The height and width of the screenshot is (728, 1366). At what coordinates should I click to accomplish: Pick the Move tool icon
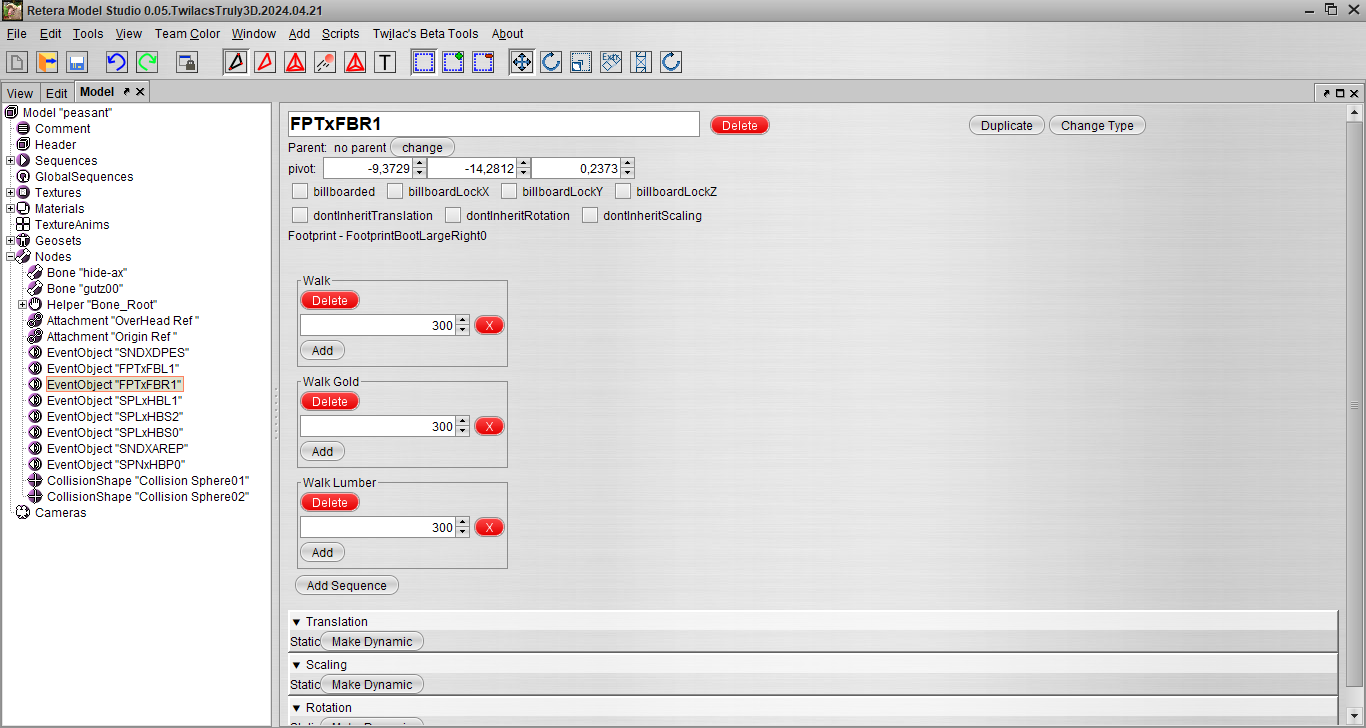coord(521,62)
